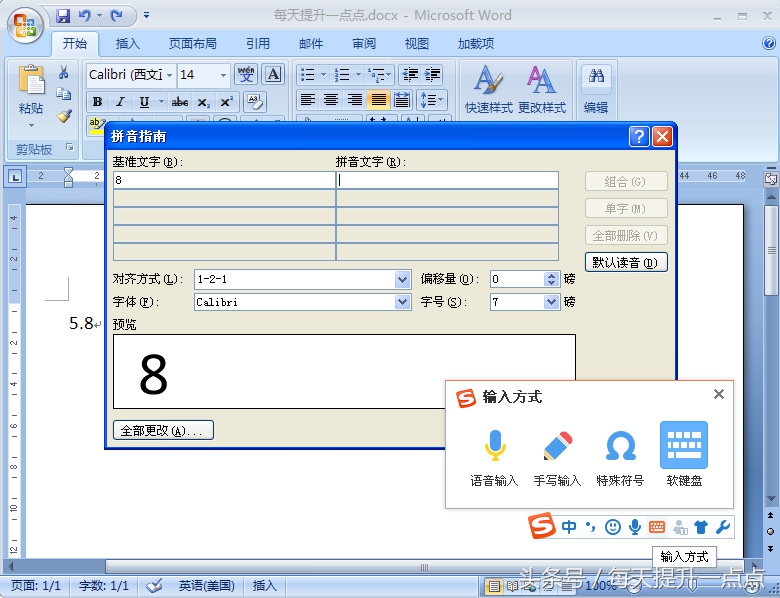
Task: Click the Office button logo
Action: pos(26,25)
